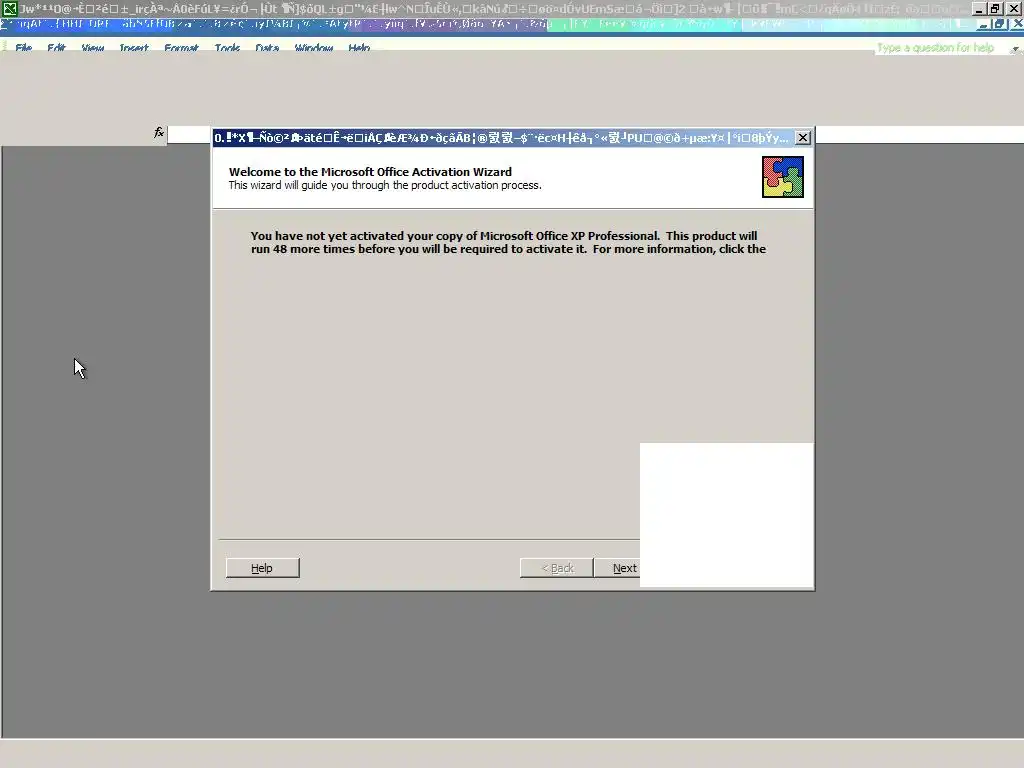
Task: Open the Format menu
Action: (x=181, y=48)
